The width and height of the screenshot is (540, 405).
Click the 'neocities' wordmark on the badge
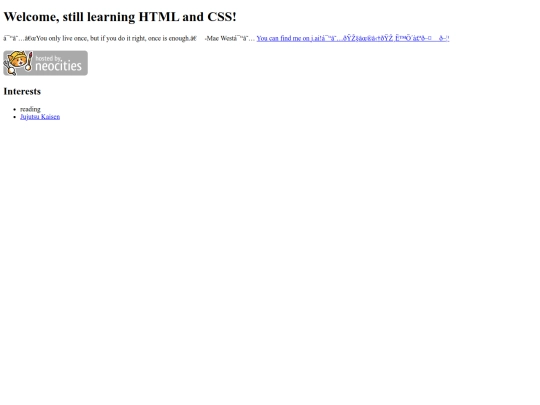tap(59, 66)
